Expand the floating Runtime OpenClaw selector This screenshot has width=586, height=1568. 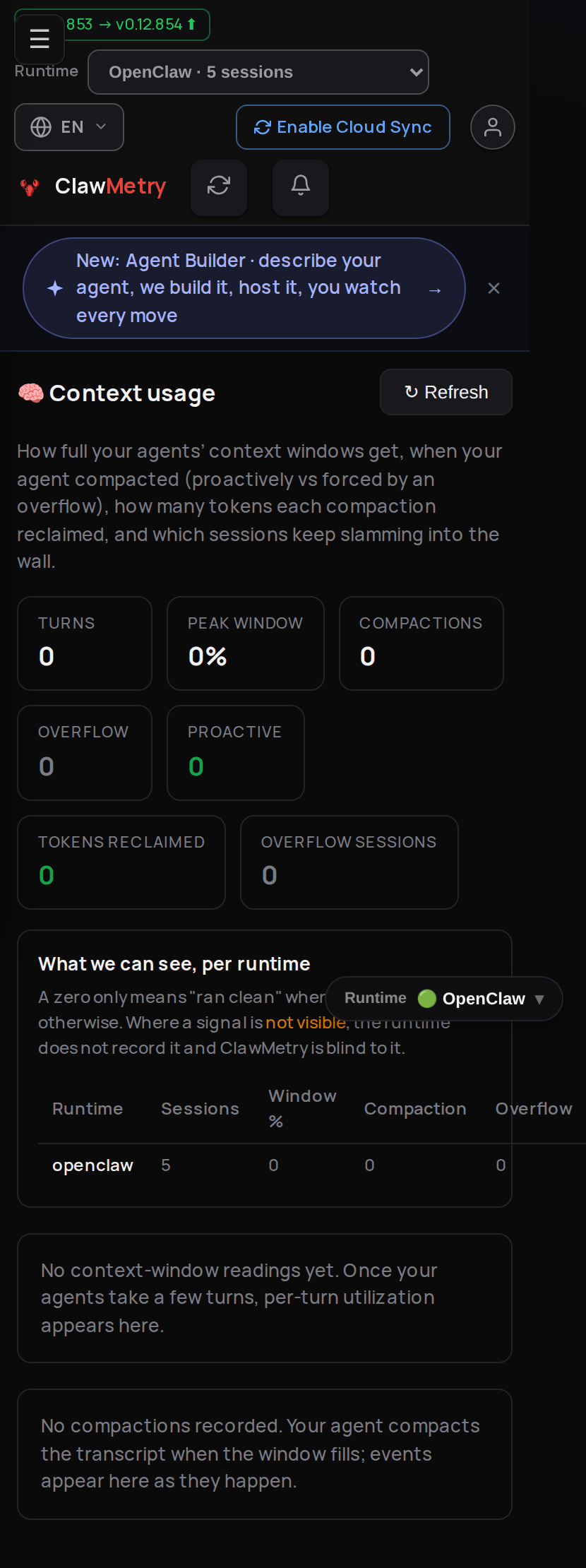coord(444,999)
